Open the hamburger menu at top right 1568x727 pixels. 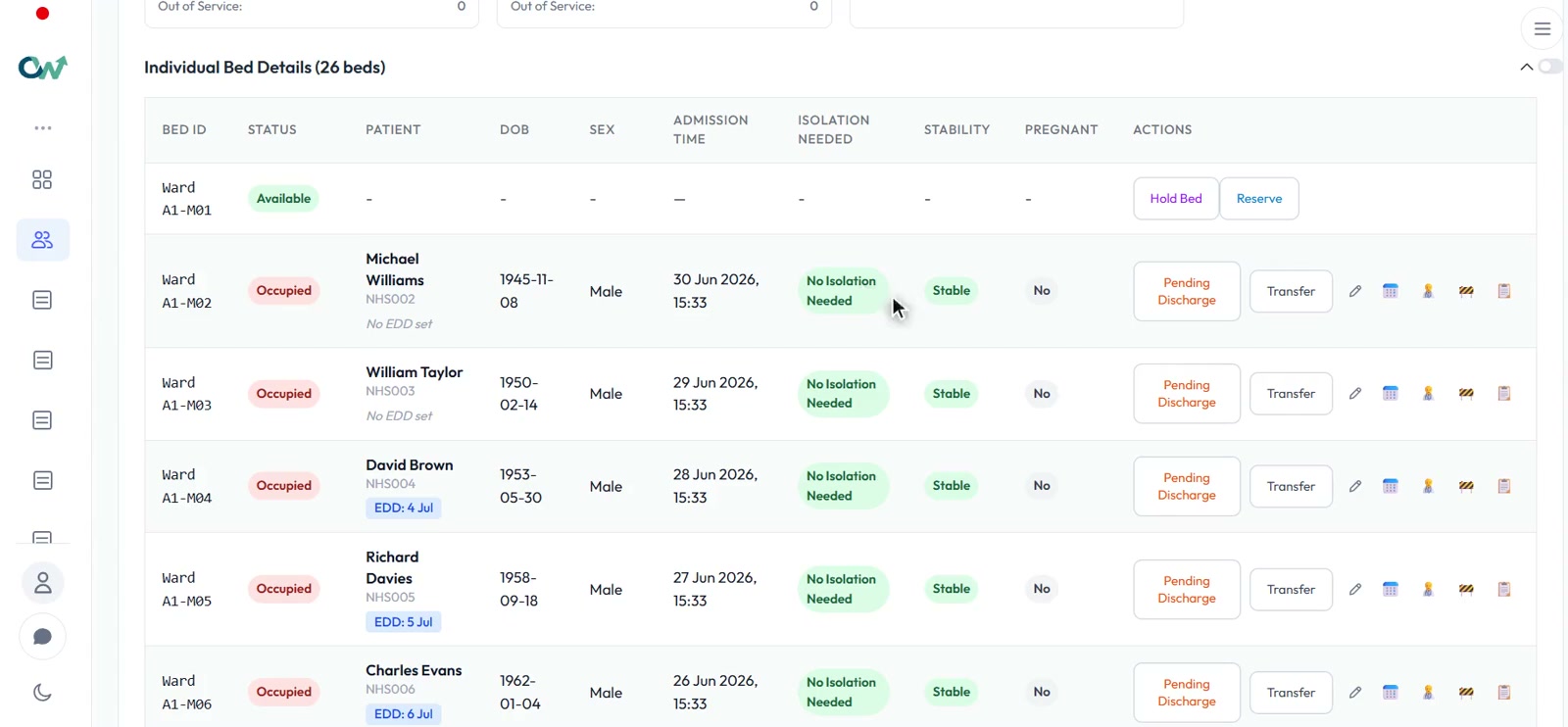click(x=1542, y=29)
